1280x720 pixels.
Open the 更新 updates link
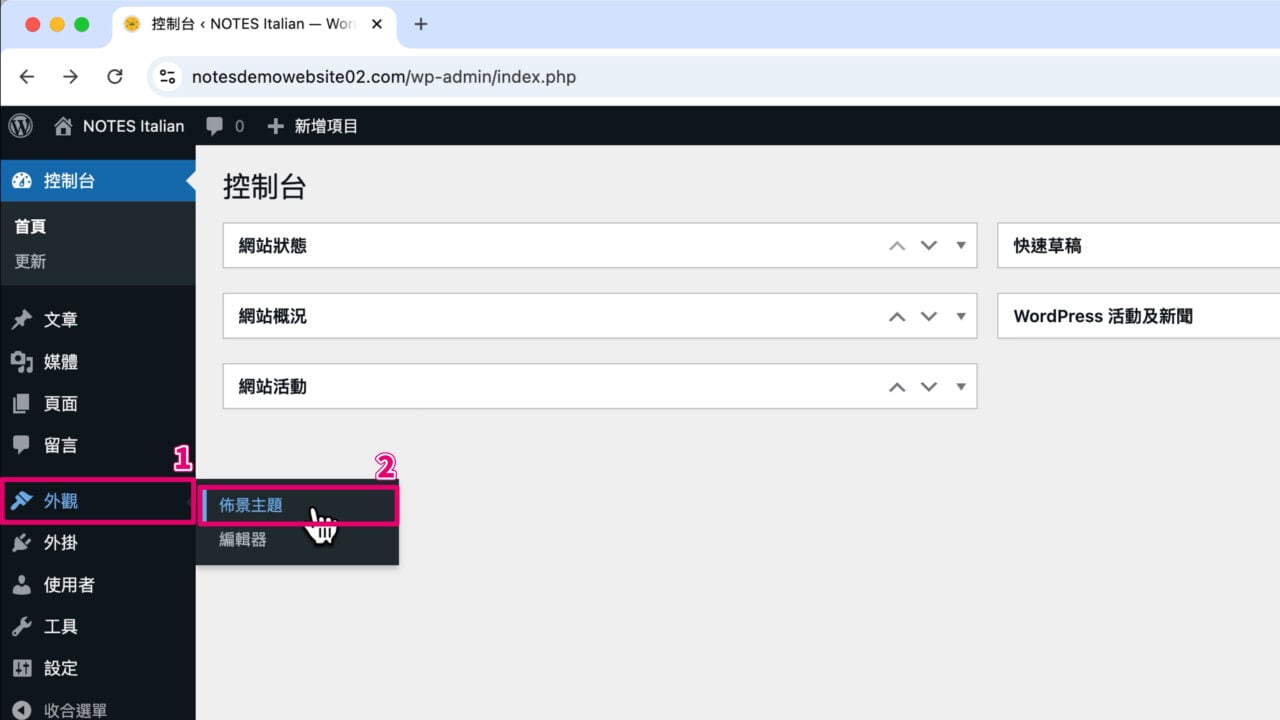(30, 261)
